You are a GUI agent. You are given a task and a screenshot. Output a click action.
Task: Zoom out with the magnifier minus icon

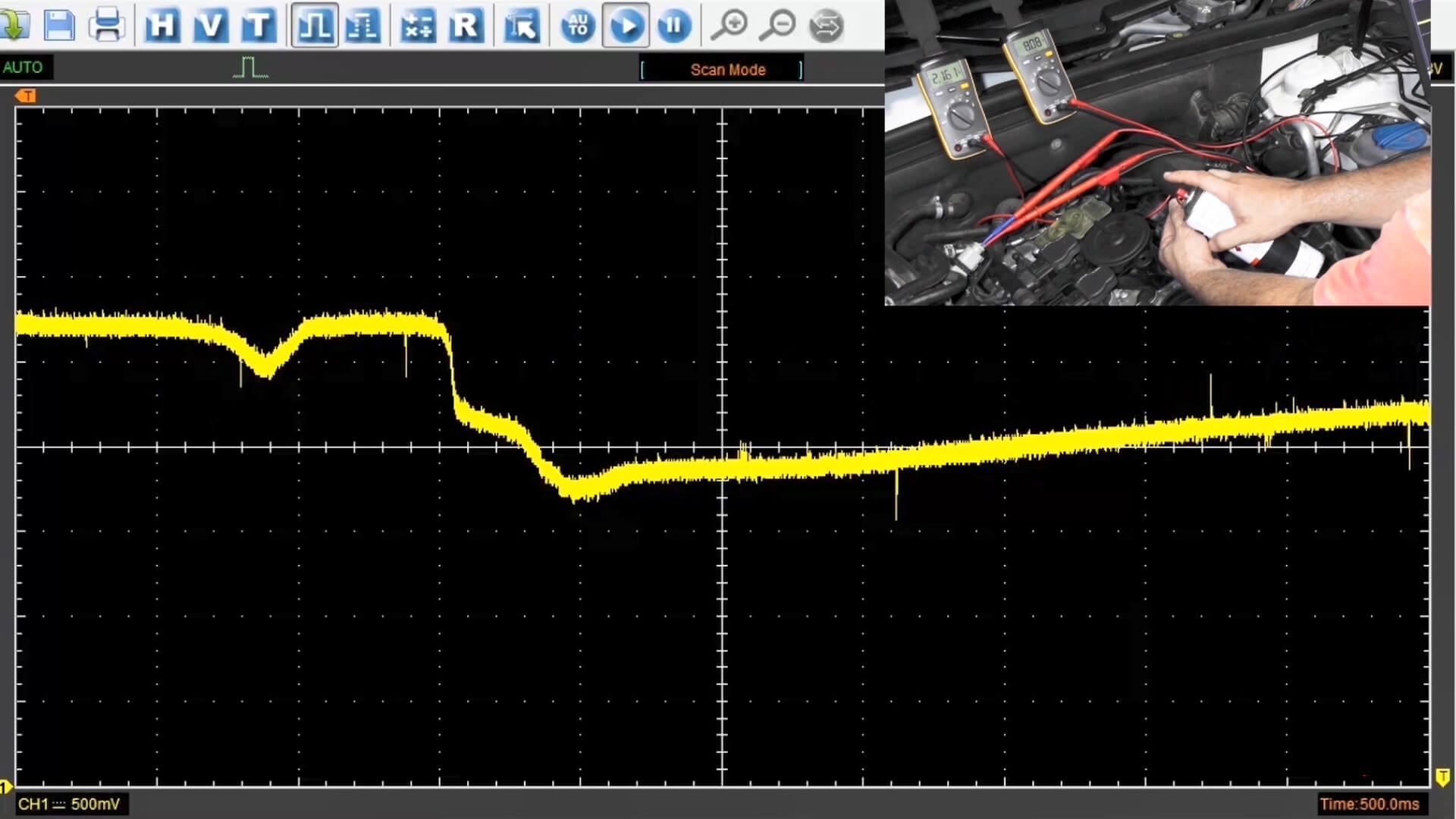click(777, 26)
